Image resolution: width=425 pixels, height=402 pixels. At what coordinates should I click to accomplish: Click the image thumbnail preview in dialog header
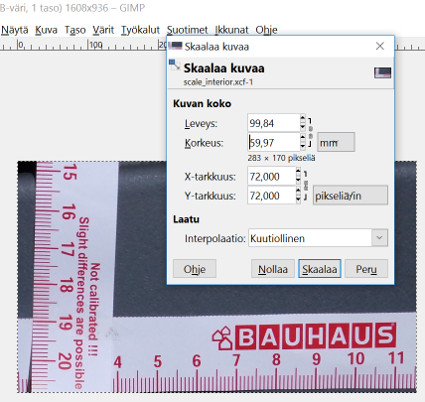(x=382, y=72)
